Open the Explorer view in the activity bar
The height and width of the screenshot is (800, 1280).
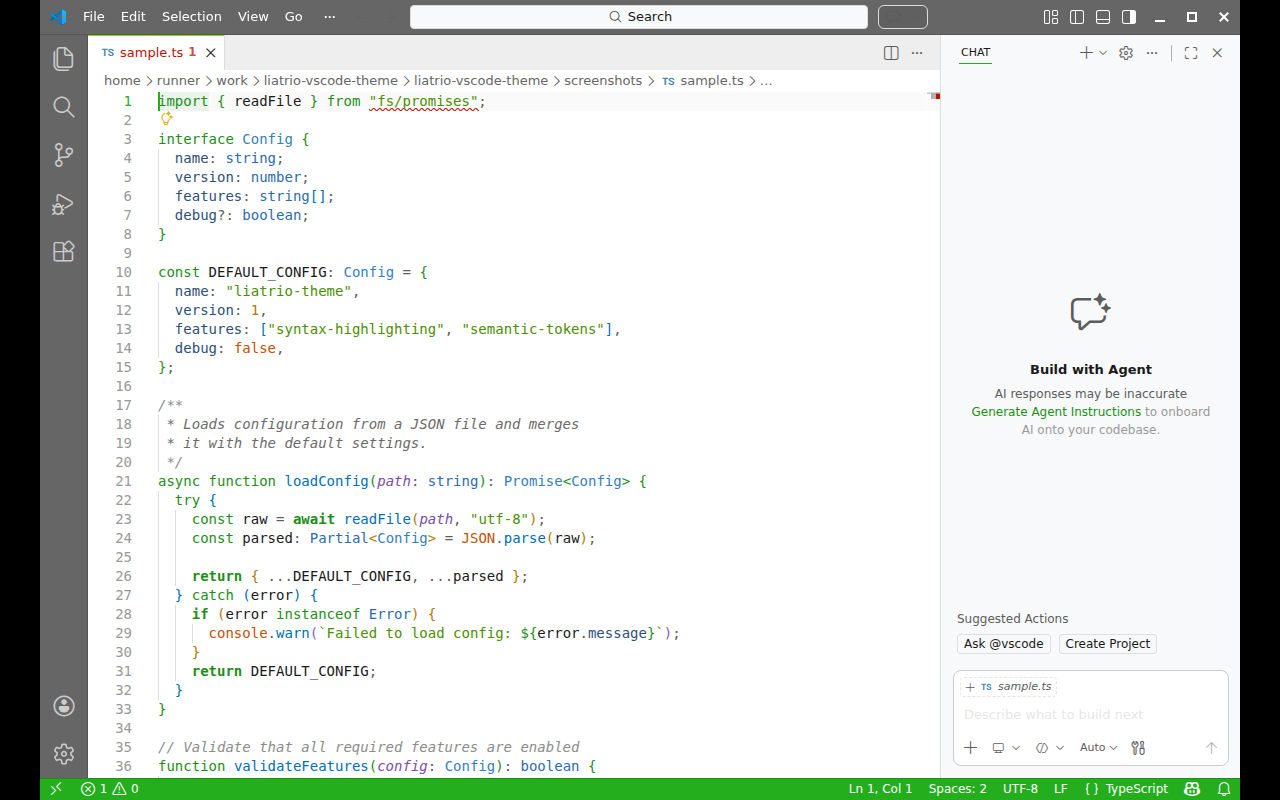pyautogui.click(x=63, y=59)
